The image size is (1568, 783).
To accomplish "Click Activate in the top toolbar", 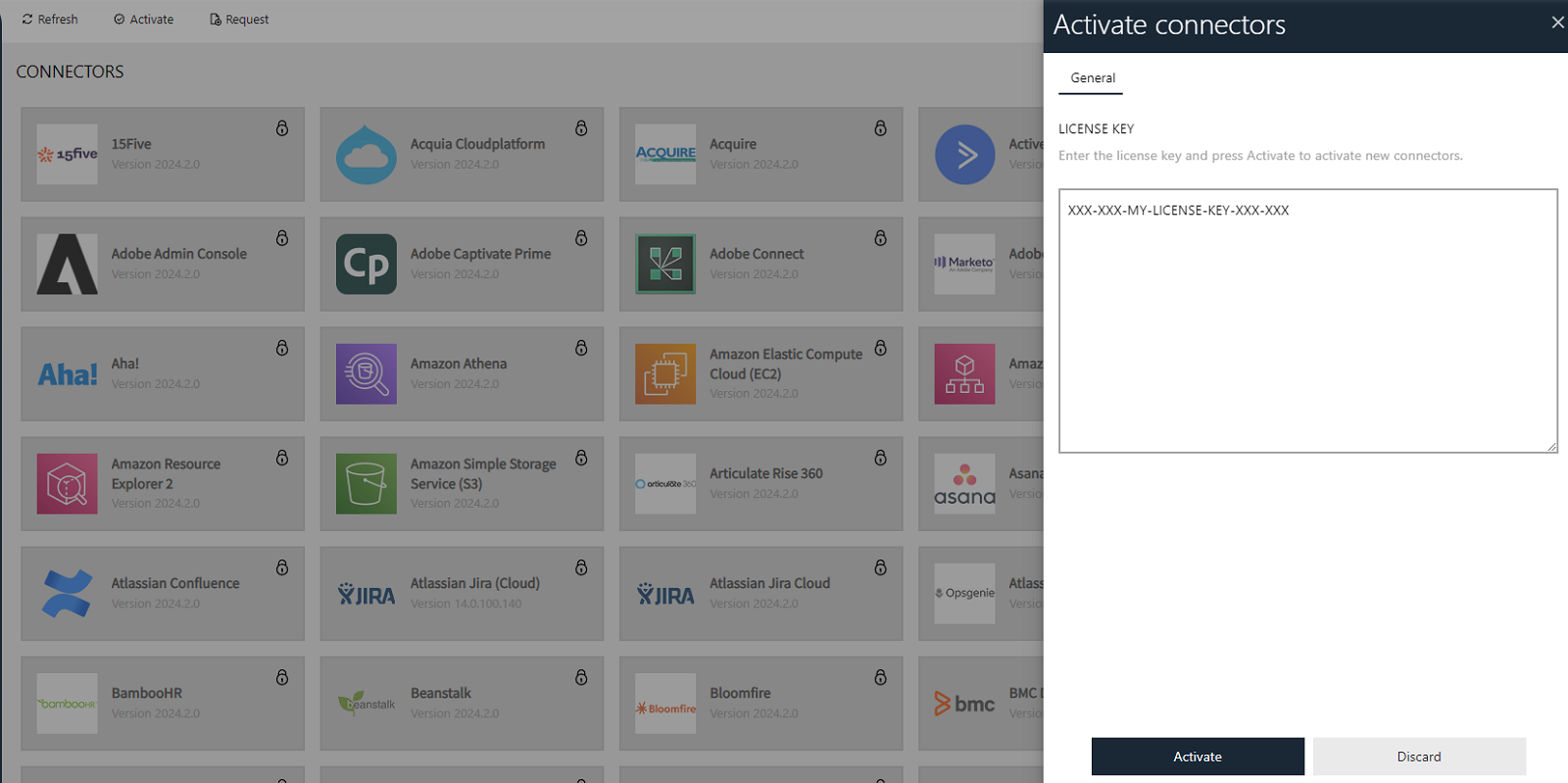I will click(x=144, y=20).
